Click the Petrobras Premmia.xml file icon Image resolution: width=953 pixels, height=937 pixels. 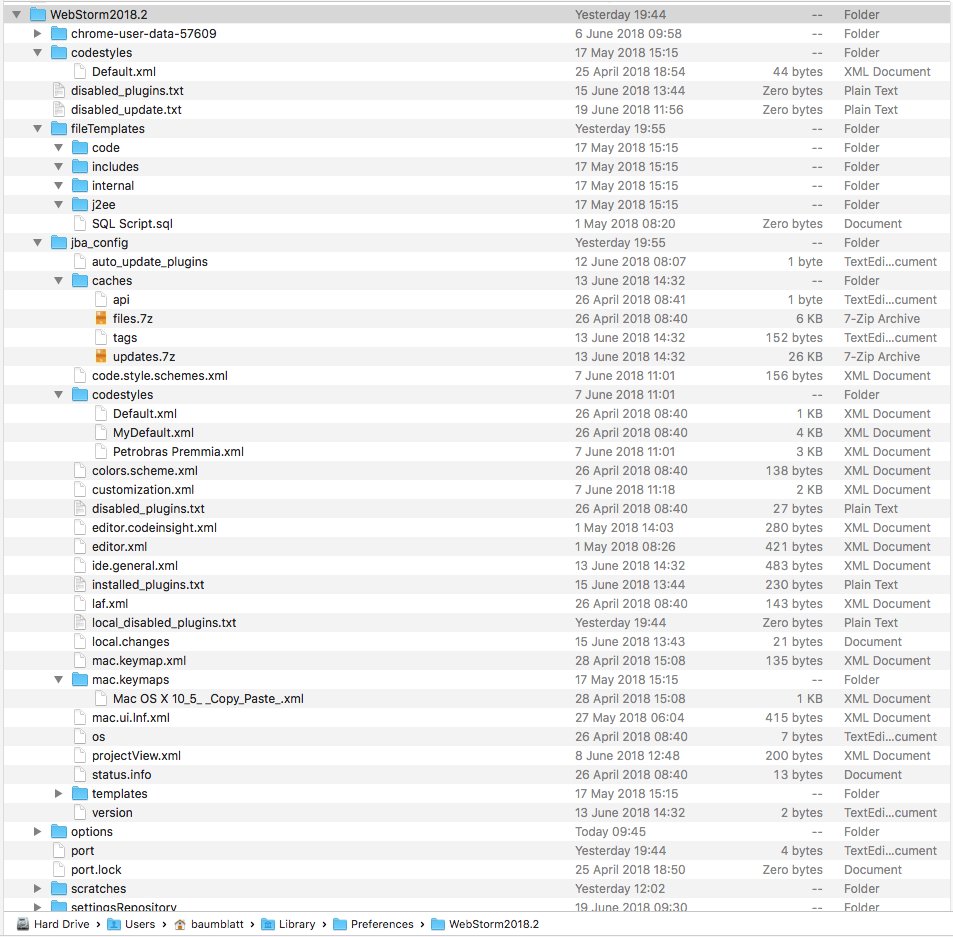(101, 451)
